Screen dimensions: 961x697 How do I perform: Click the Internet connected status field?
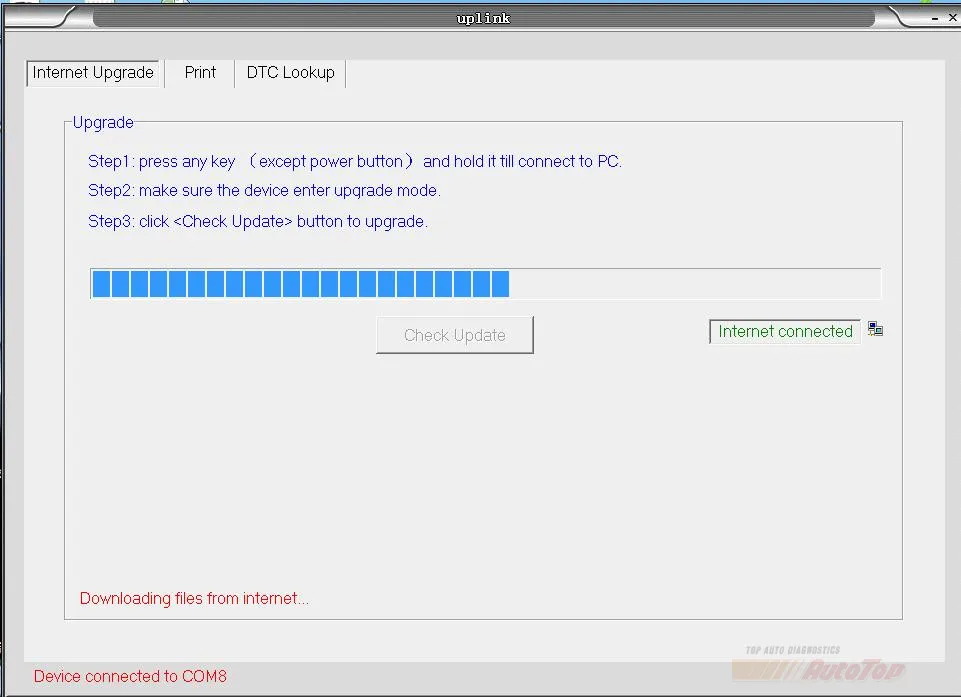click(785, 332)
